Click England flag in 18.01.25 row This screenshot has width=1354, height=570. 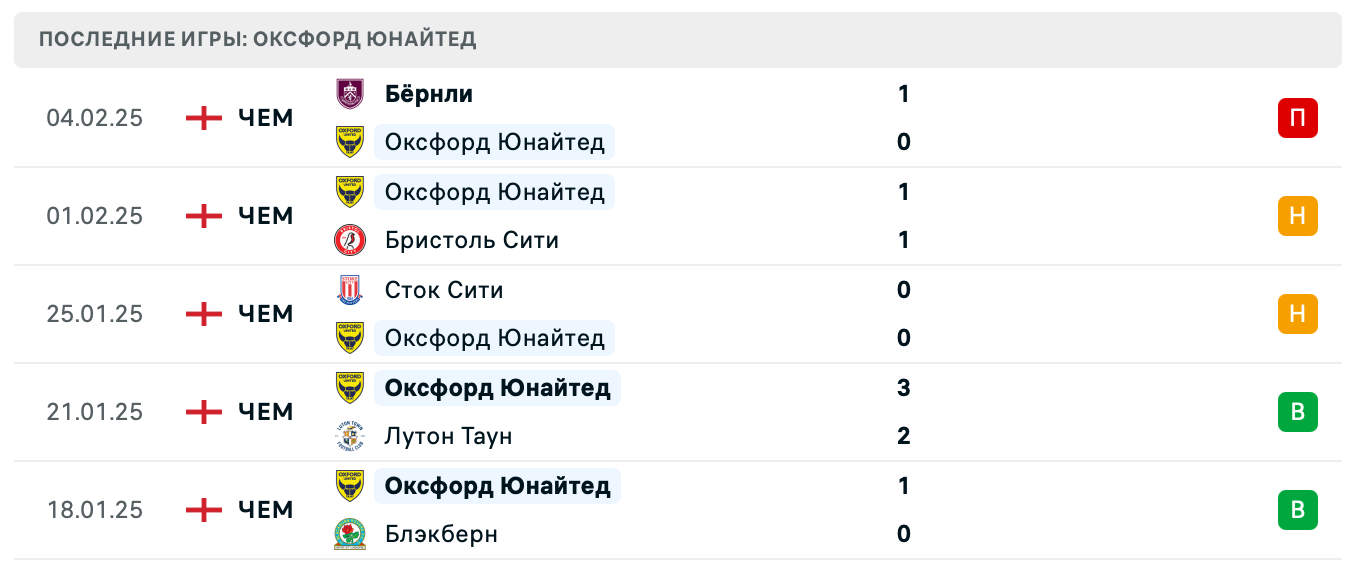point(204,510)
